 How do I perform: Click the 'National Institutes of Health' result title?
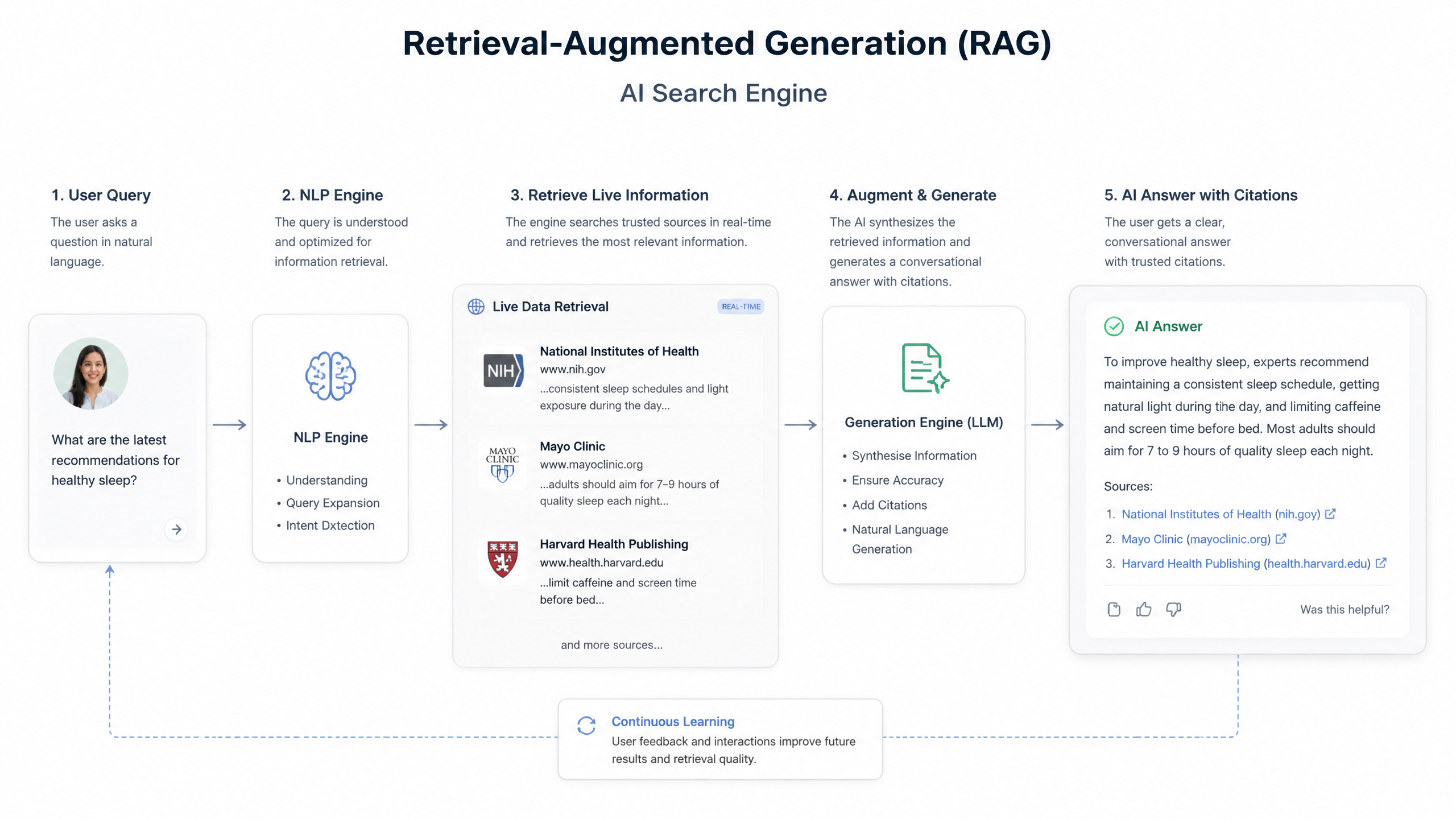619,351
